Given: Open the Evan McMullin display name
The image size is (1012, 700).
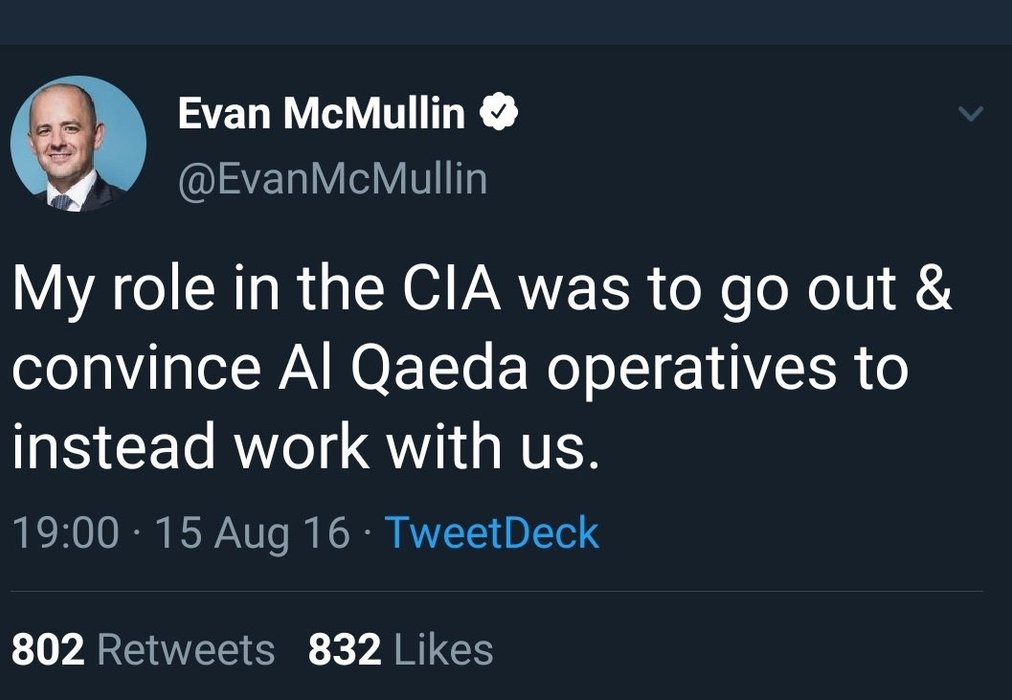Looking at the screenshot, I should pyautogui.click(x=321, y=115).
